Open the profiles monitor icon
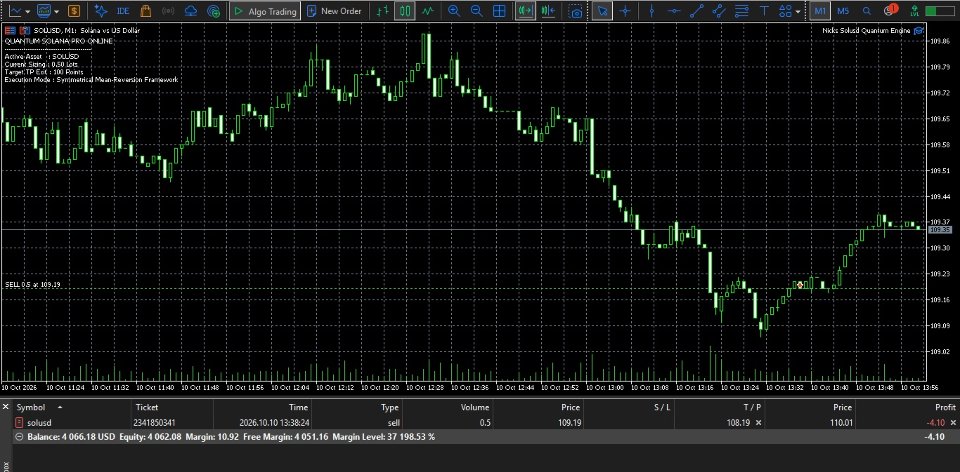The image size is (960, 472). pos(44,11)
